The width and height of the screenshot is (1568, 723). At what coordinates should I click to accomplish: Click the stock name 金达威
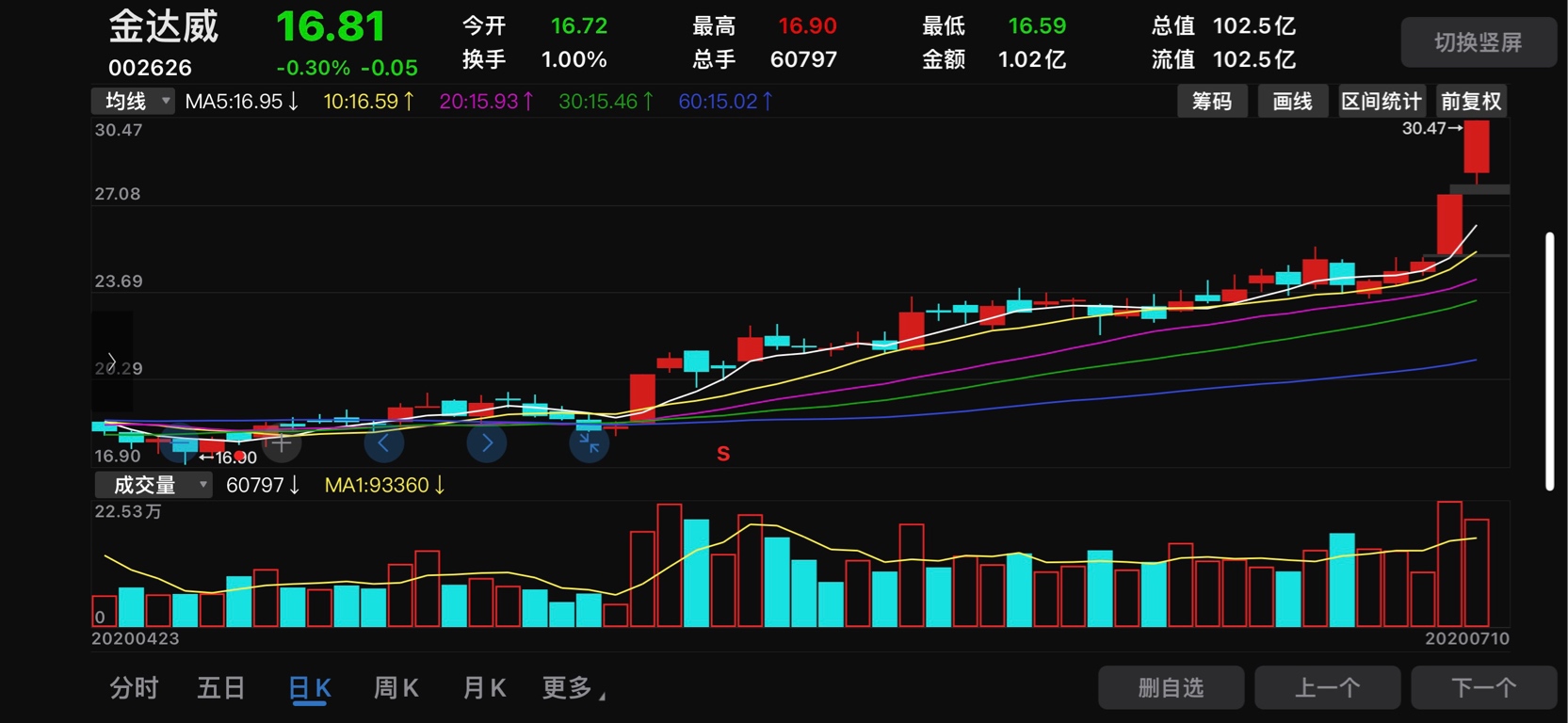pos(164,26)
